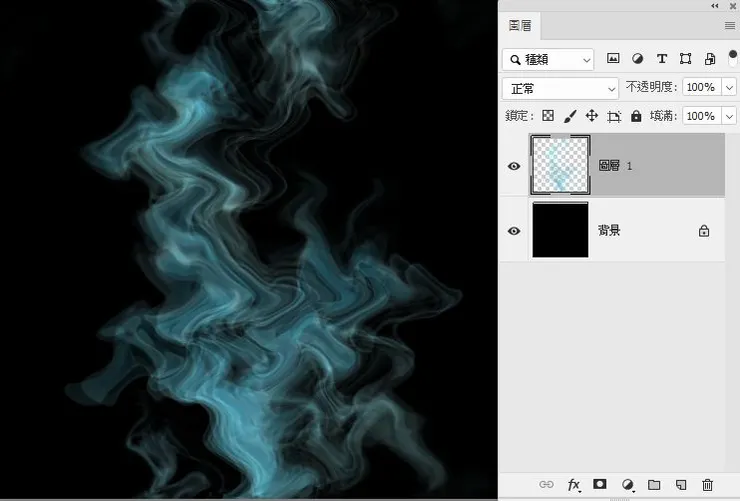The image size is (740, 501).
Task: Open the layers panel flyout menu
Action: pos(730,25)
